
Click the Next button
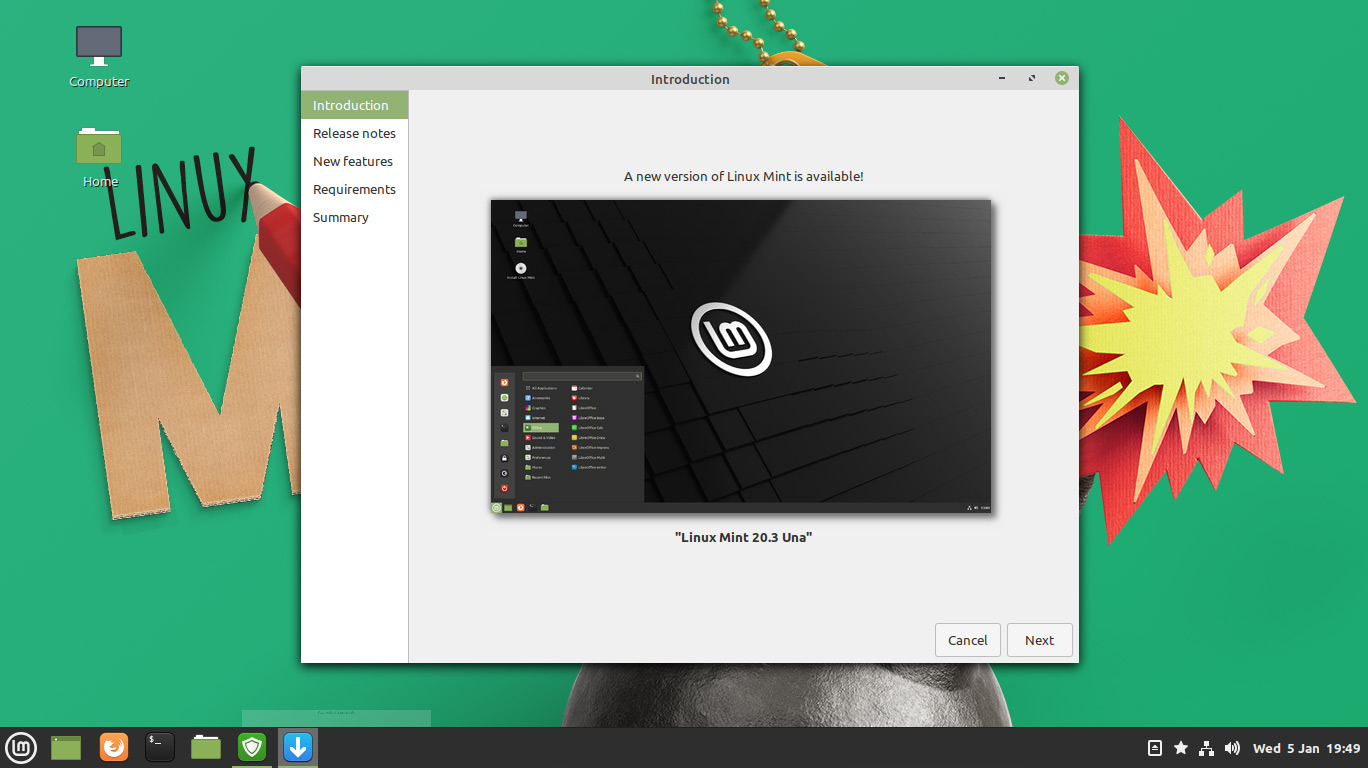1040,640
